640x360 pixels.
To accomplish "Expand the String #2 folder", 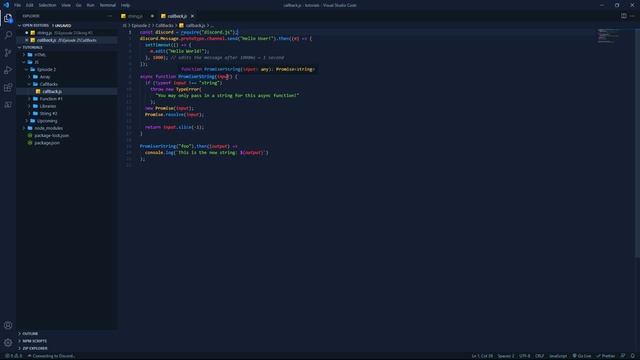I will [x=67, y=113].
